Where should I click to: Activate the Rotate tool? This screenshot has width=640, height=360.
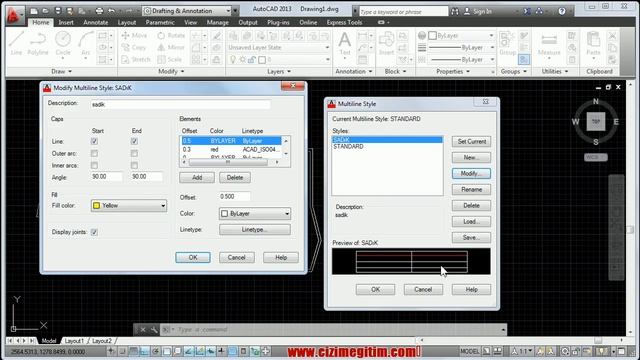click(x=171, y=36)
